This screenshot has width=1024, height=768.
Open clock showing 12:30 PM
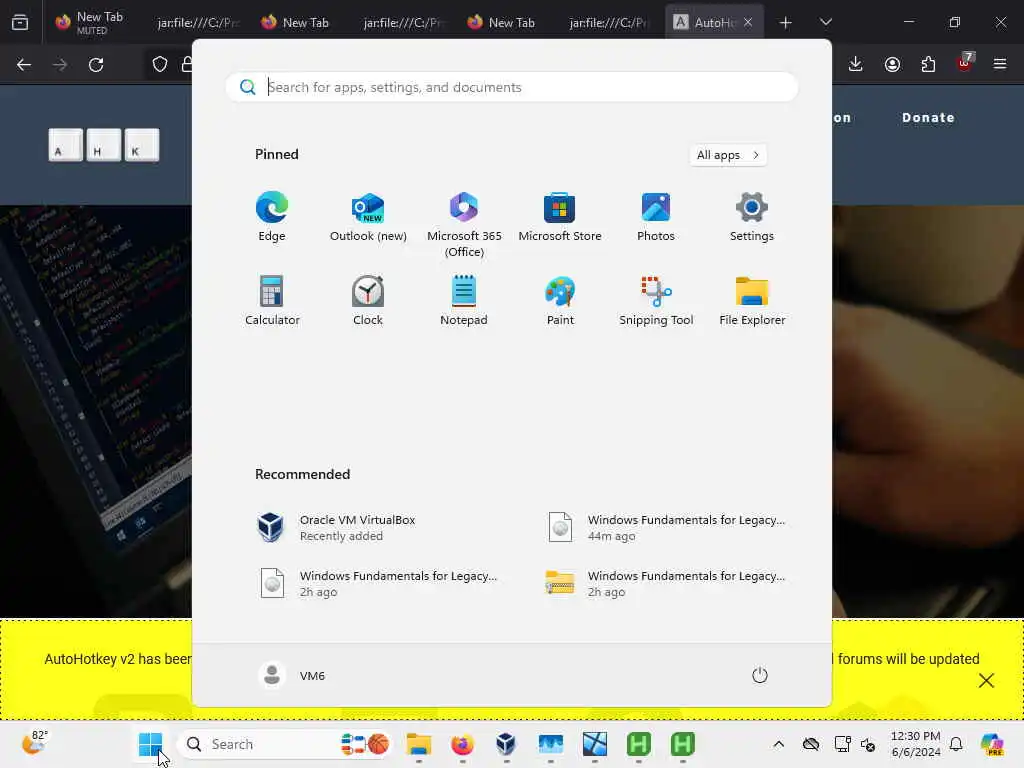pyautogui.click(x=916, y=744)
